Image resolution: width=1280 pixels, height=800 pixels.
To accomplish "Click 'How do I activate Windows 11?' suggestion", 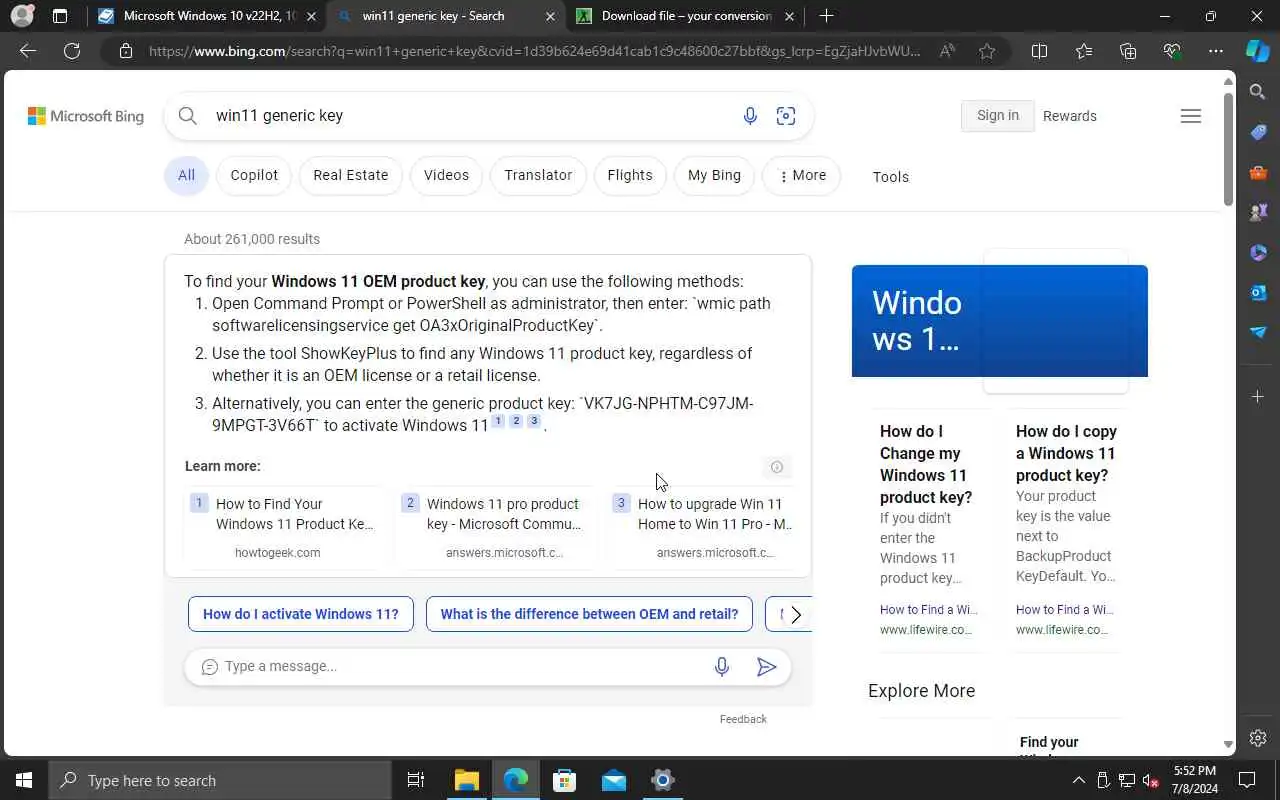I will click(300, 615).
